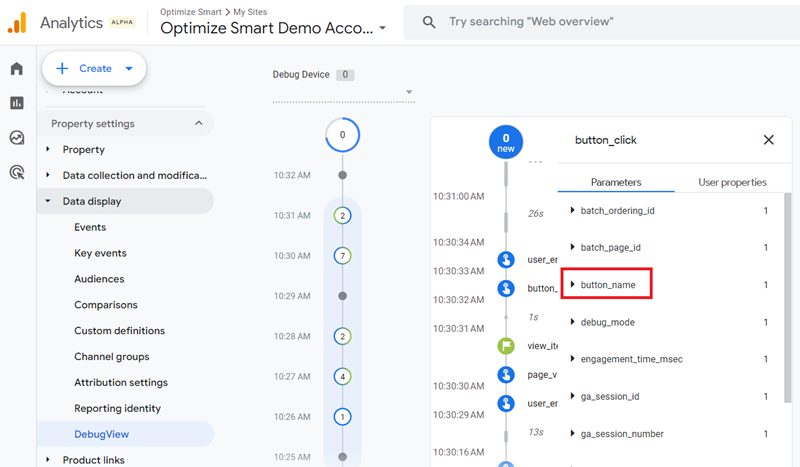Expand the batch_ordering_id parameter

tap(572, 210)
